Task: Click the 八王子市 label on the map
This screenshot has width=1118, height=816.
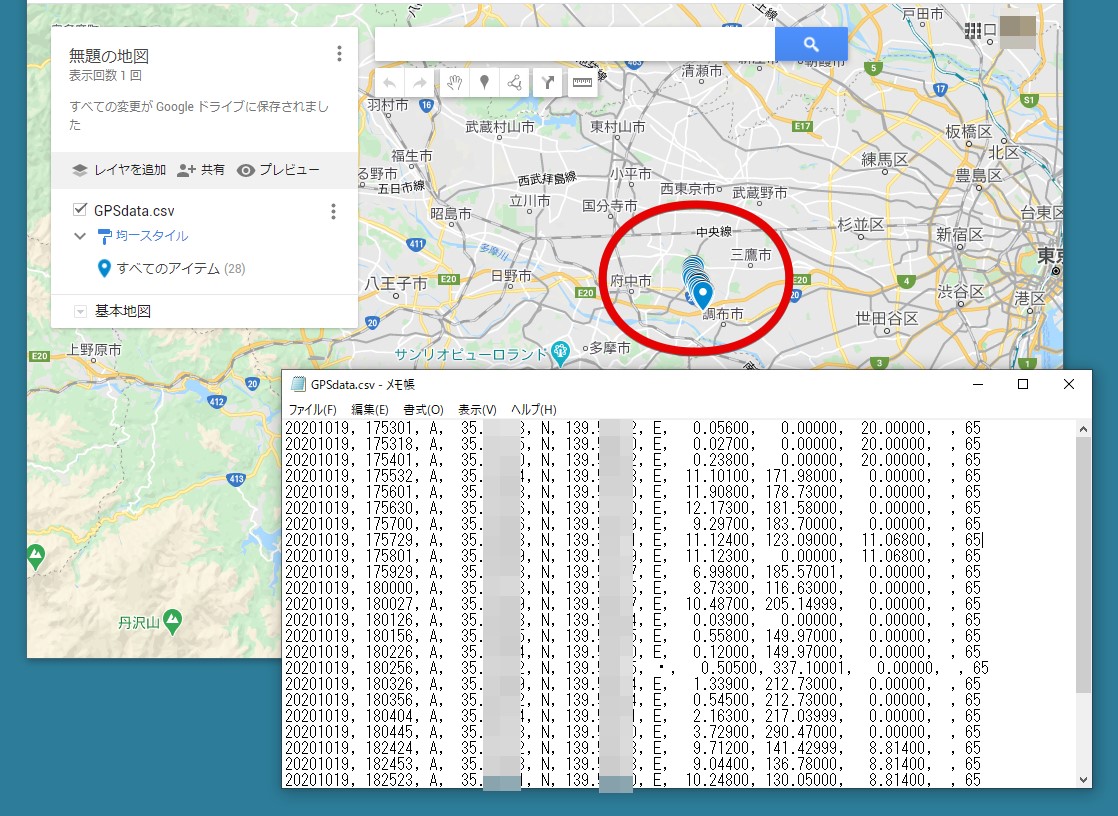Action: point(396,283)
